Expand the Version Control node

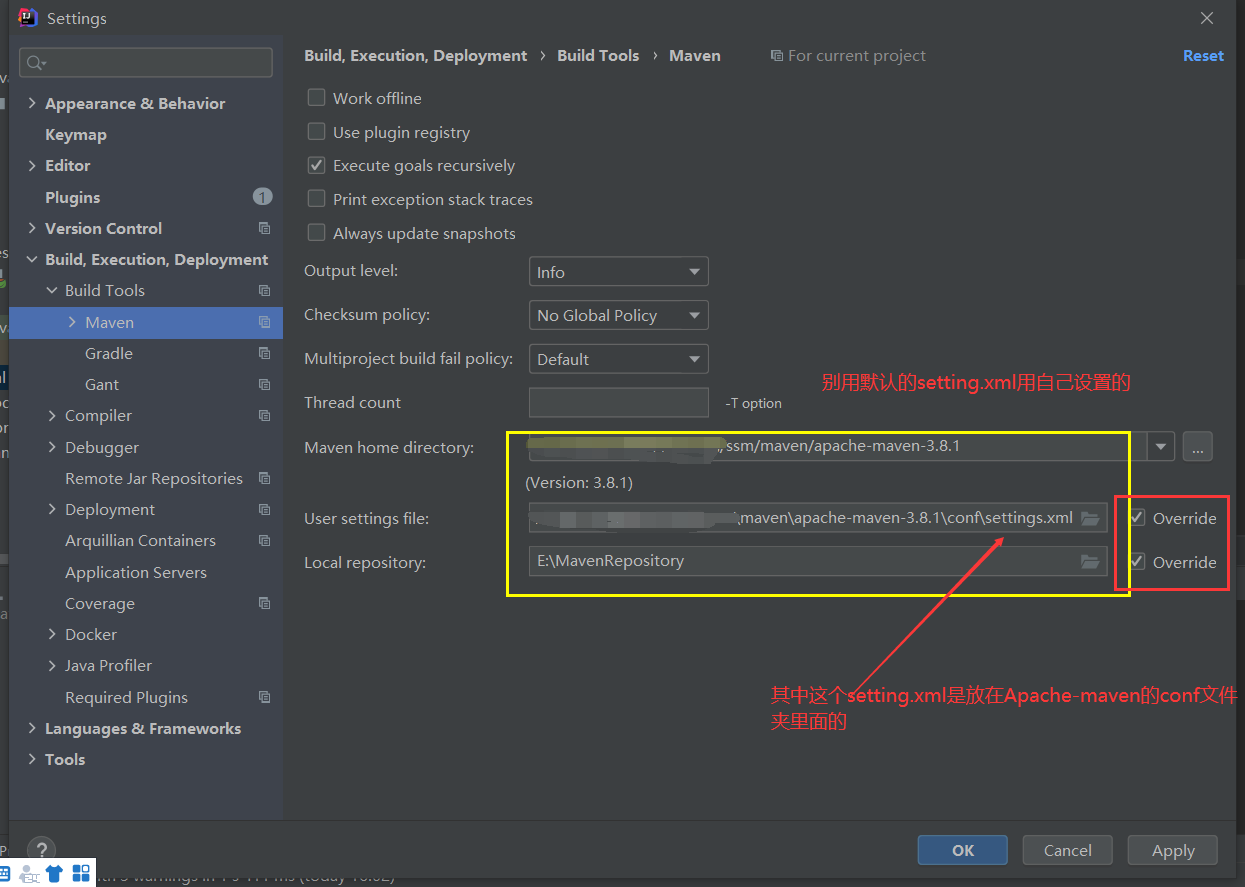32,228
